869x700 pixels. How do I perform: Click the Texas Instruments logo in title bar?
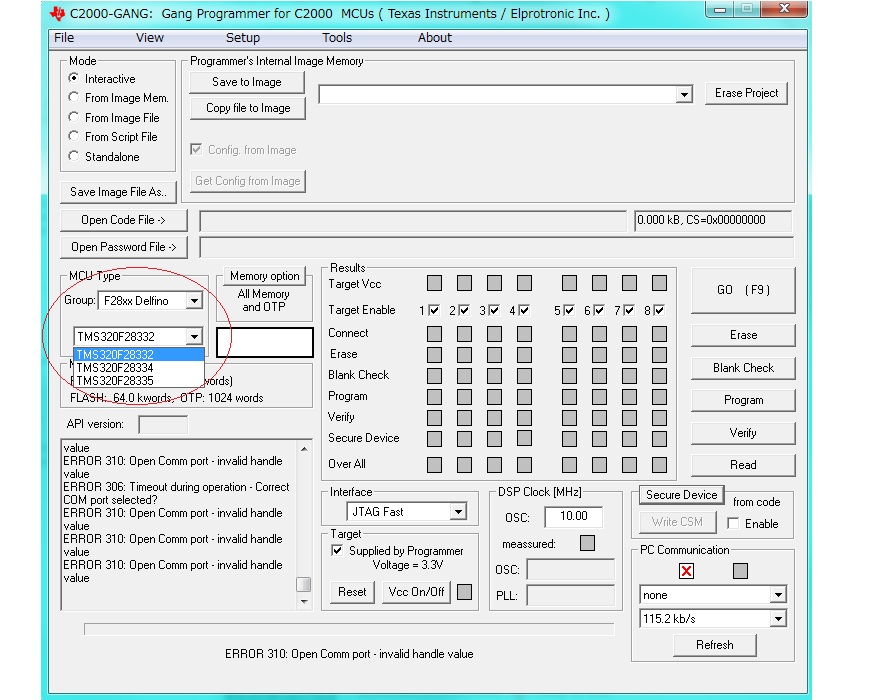pyautogui.click(x=58, y=13)
